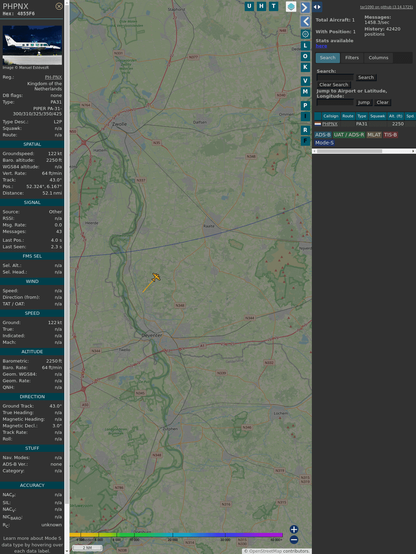Click the U map toggle button

click(249, 6)
